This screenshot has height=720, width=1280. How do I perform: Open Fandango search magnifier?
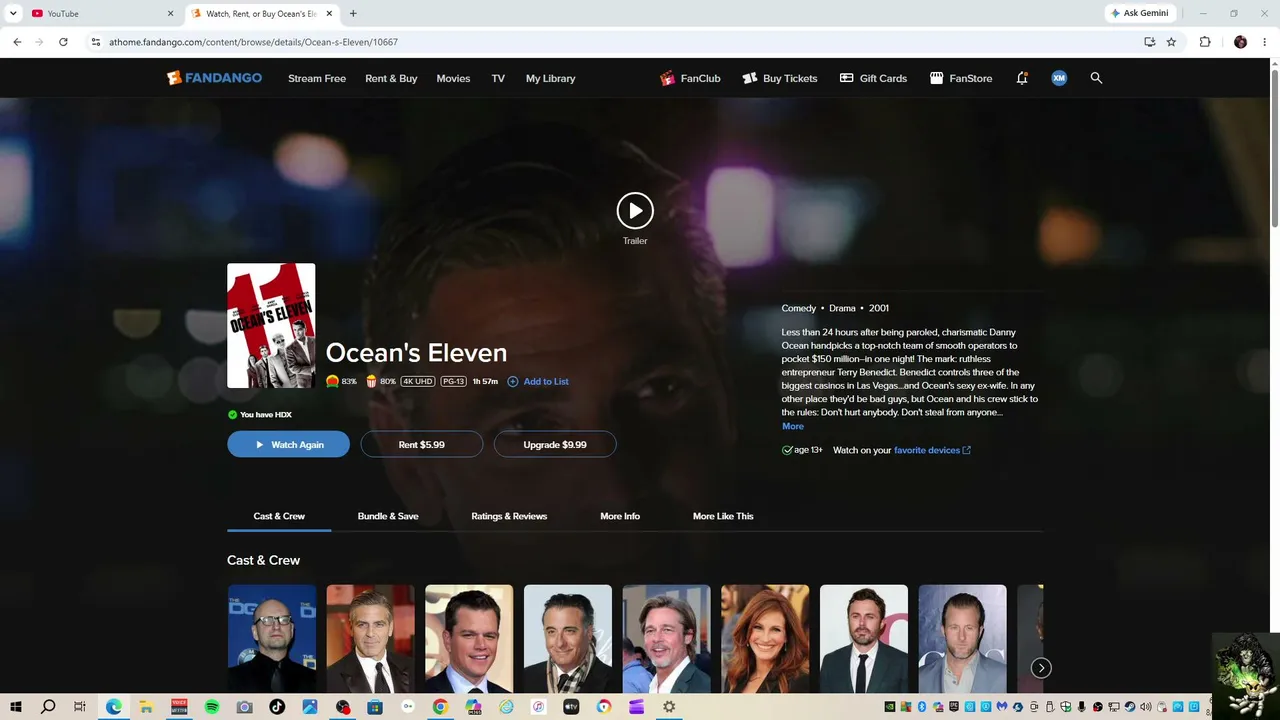coord(1096,78)
